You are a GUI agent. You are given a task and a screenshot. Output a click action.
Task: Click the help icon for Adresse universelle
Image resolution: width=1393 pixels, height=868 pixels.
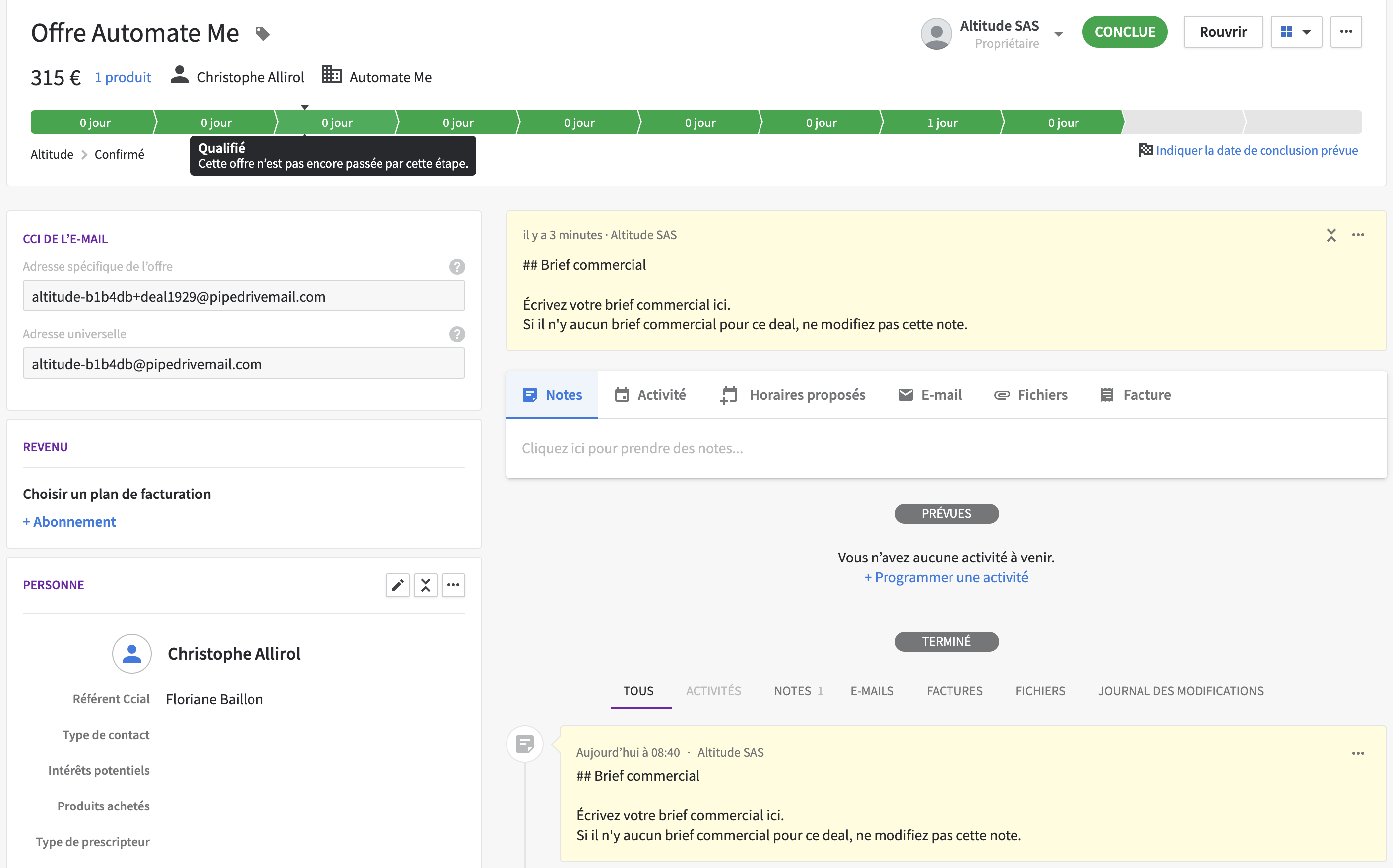457,334
